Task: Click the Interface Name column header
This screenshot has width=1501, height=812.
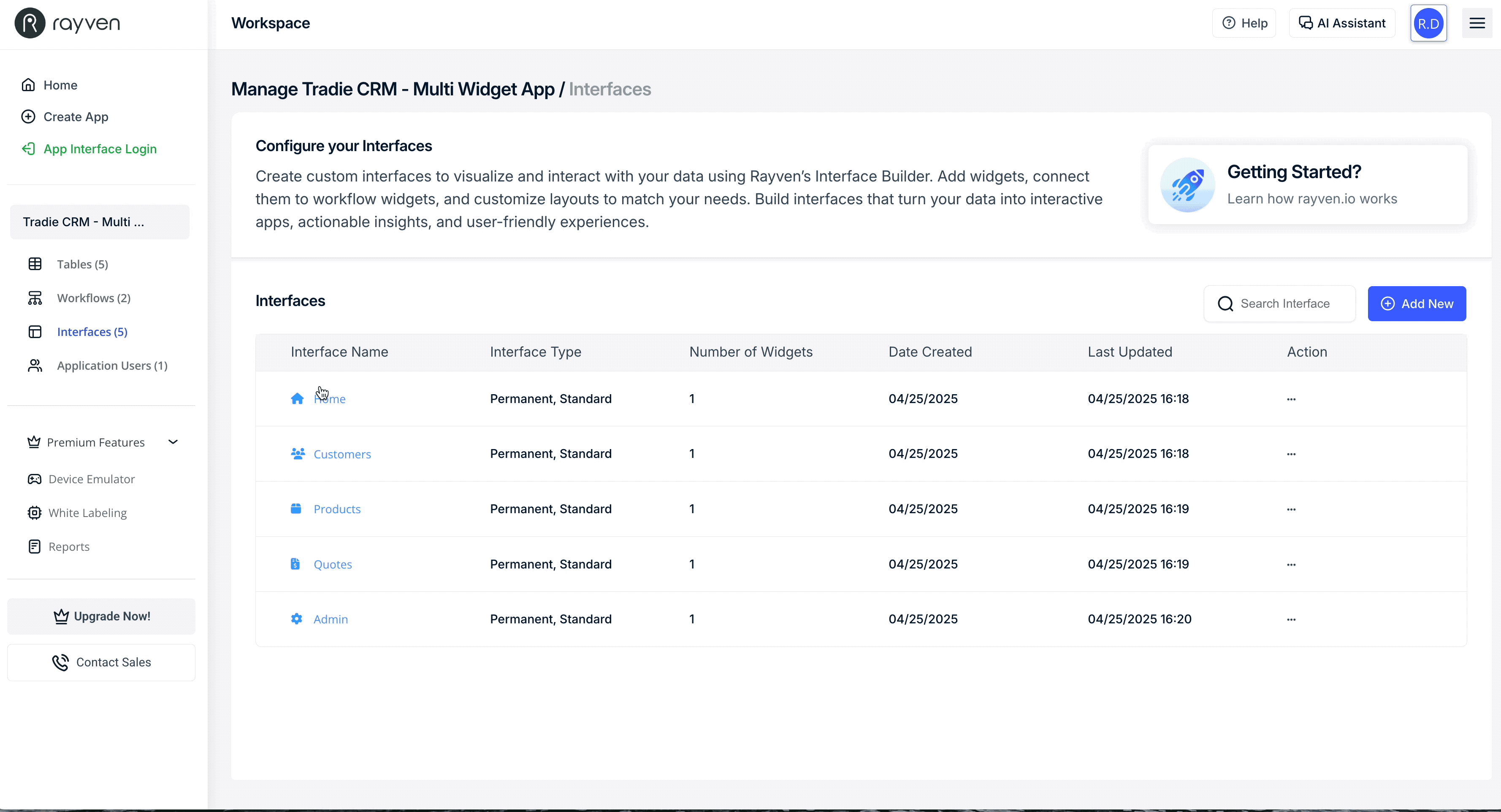Action: tap(339, 352)
